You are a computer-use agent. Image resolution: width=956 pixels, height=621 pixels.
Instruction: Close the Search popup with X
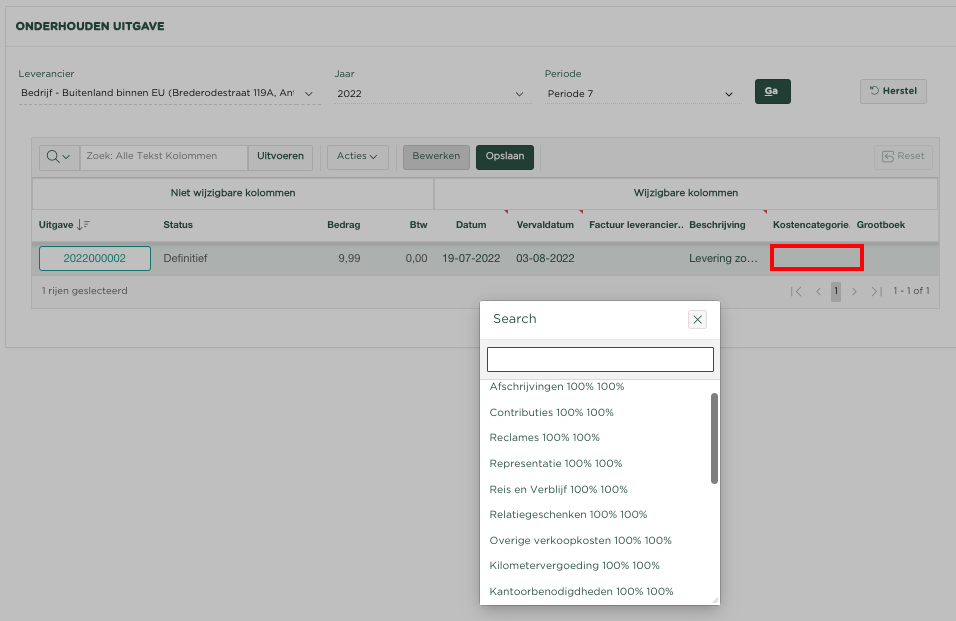tap(698, 319)
